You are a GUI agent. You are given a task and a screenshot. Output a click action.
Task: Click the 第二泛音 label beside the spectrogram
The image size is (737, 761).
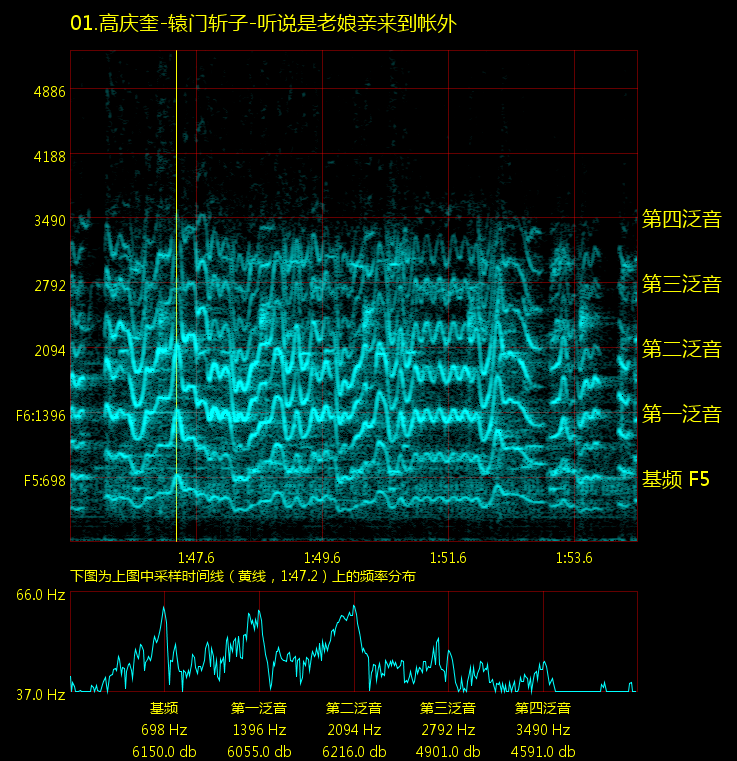681,349
